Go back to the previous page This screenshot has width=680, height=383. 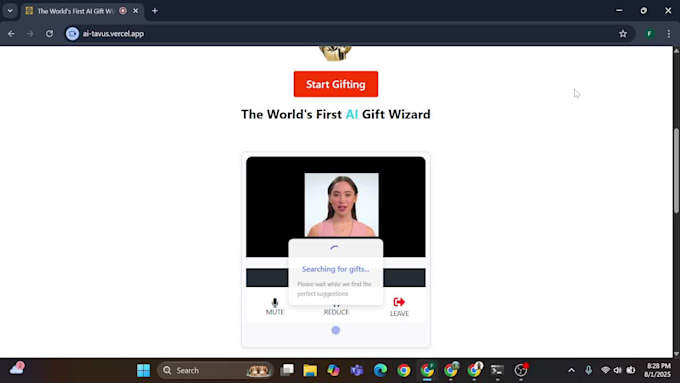[x=11, y=33]
